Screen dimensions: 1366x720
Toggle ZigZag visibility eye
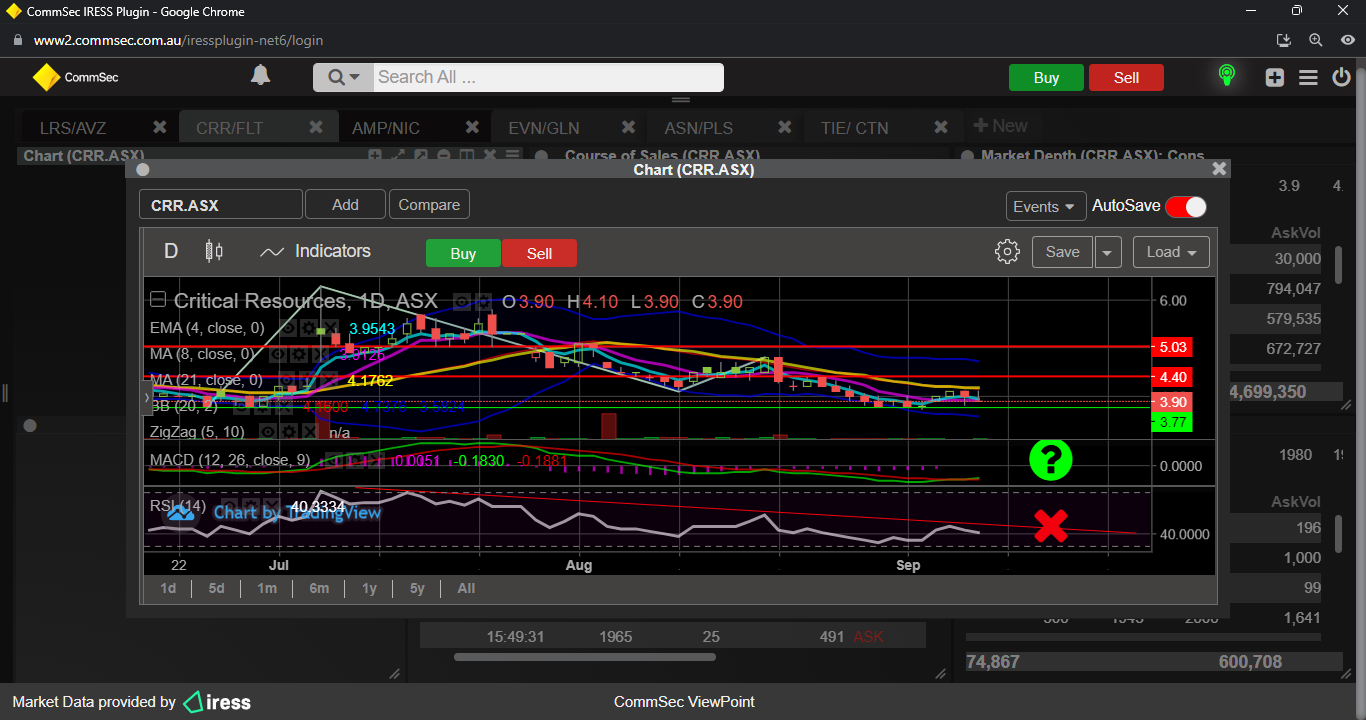click(268, 432)
